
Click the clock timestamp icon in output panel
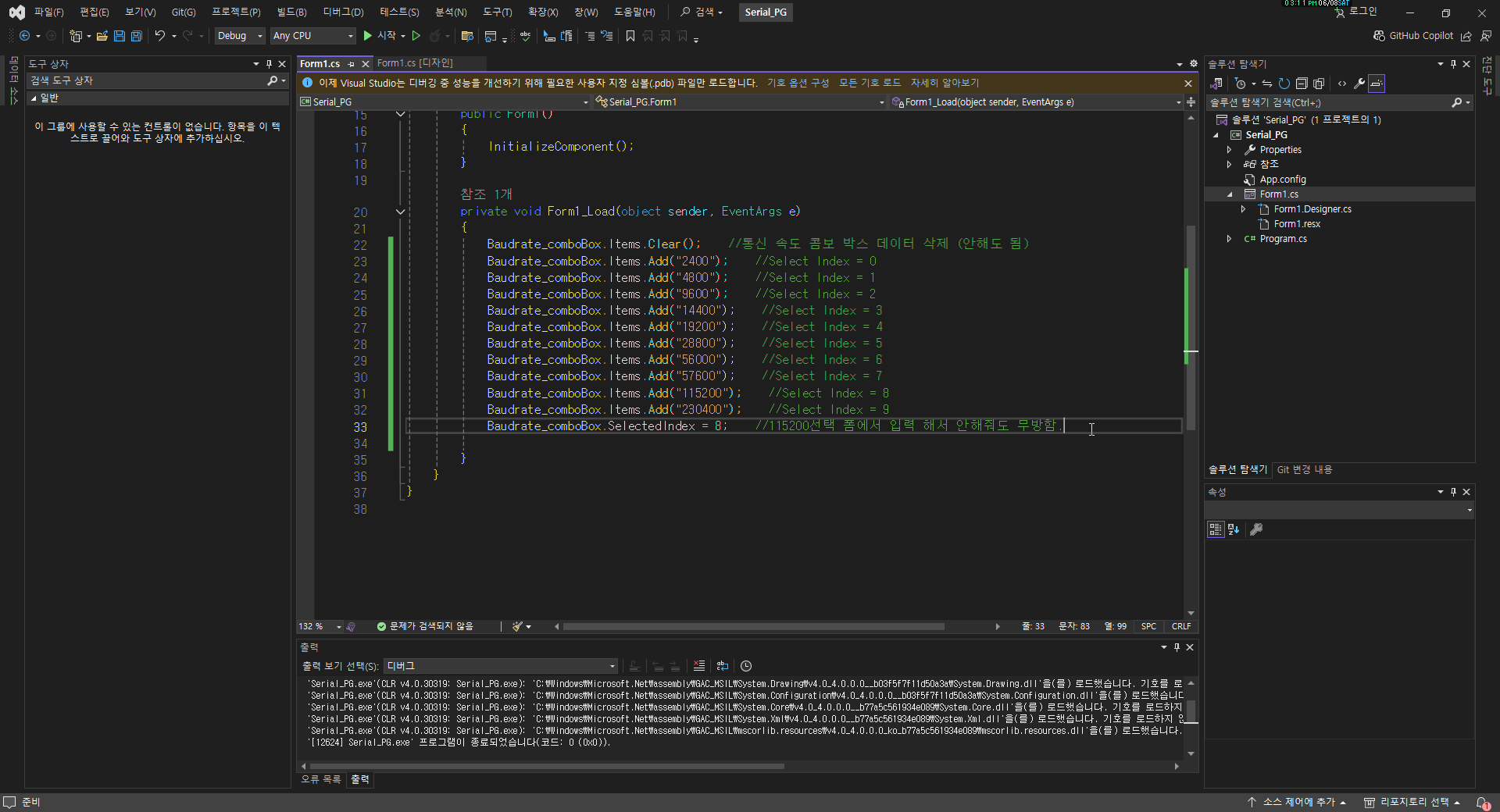coord(746,666)
